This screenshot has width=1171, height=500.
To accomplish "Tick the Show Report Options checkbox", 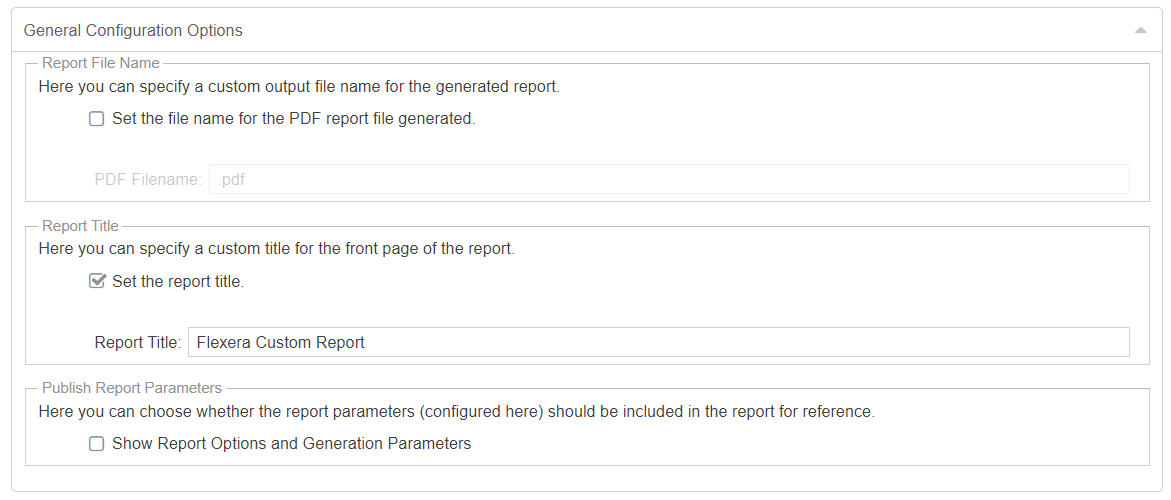I will [x=97, y=444].
